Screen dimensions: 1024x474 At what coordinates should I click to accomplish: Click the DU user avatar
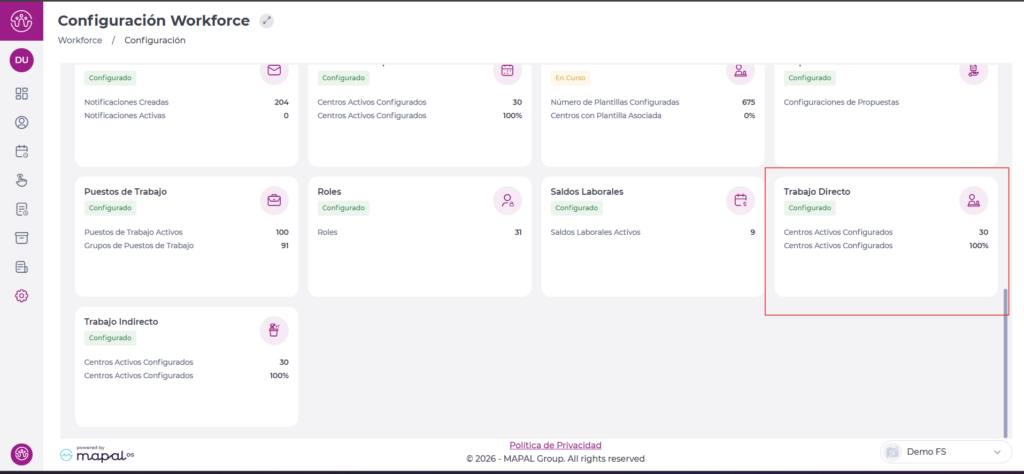coord(22,60)
